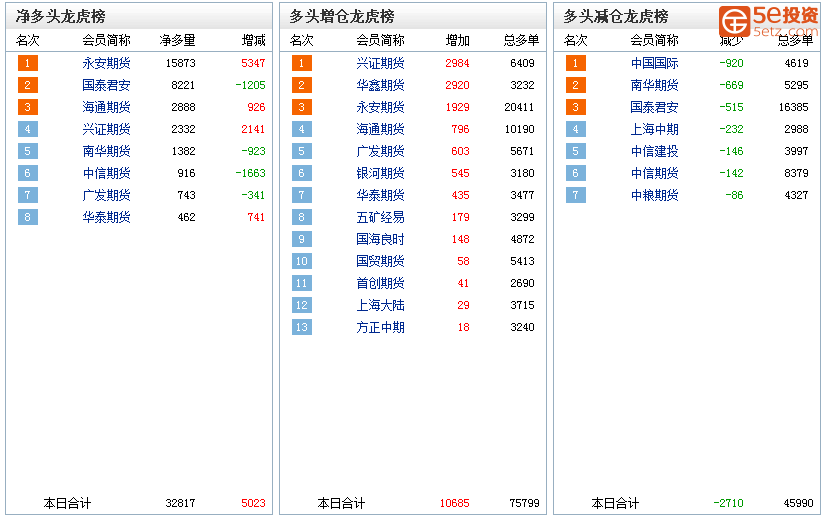
Task: Click rank 1 badge beside 中国国际
Action: 576,63
